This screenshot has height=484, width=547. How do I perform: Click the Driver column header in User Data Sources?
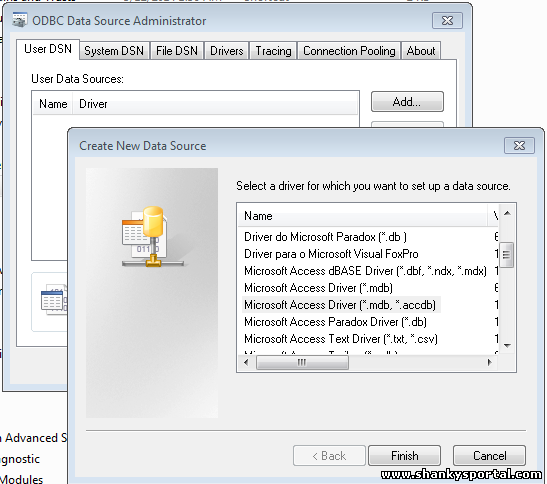point(215,104)
